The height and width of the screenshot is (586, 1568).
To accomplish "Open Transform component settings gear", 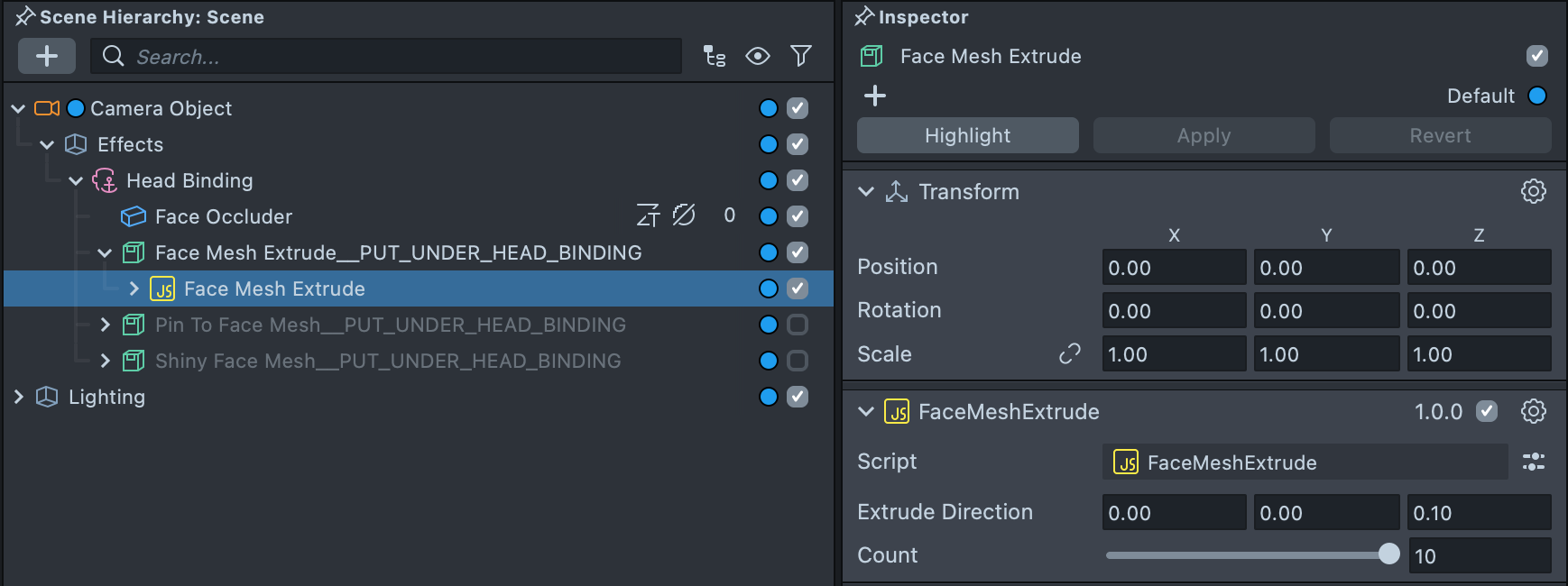I will [x=1534, y=191].
